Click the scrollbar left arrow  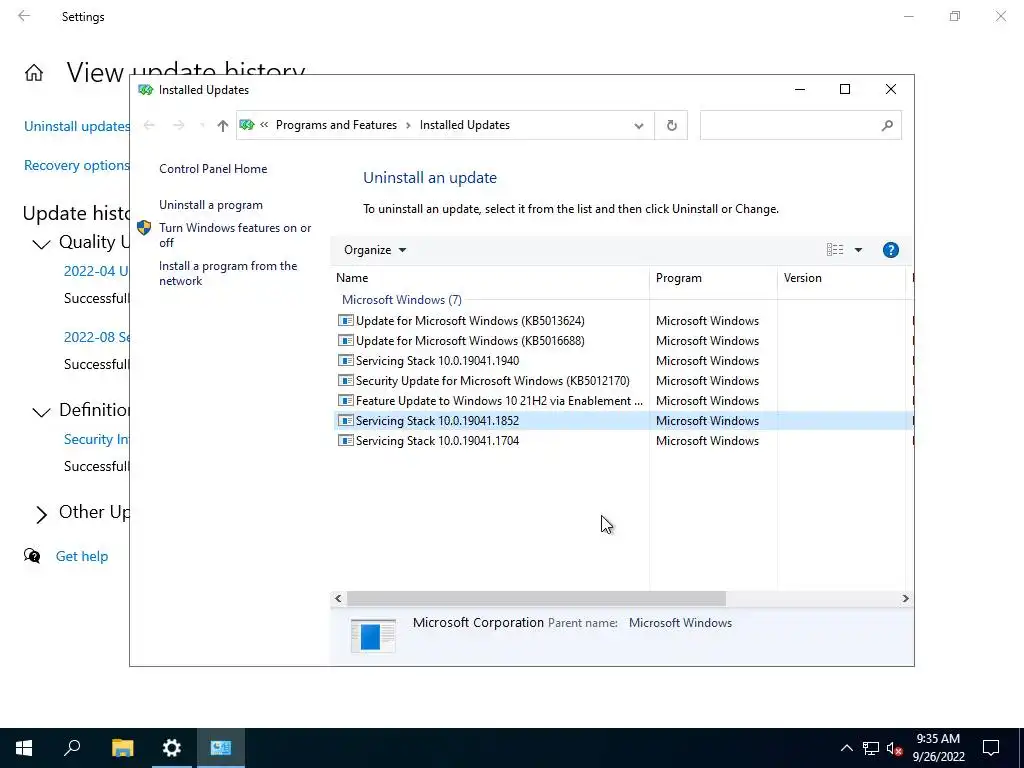tap(338, 598)
